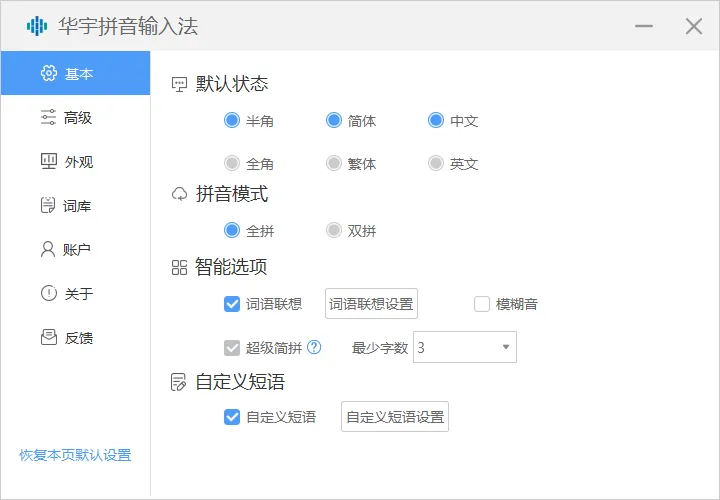Click the gear icon beside 基本
The height and width of the screenshot is (500, 720).
tap(49, 73)
